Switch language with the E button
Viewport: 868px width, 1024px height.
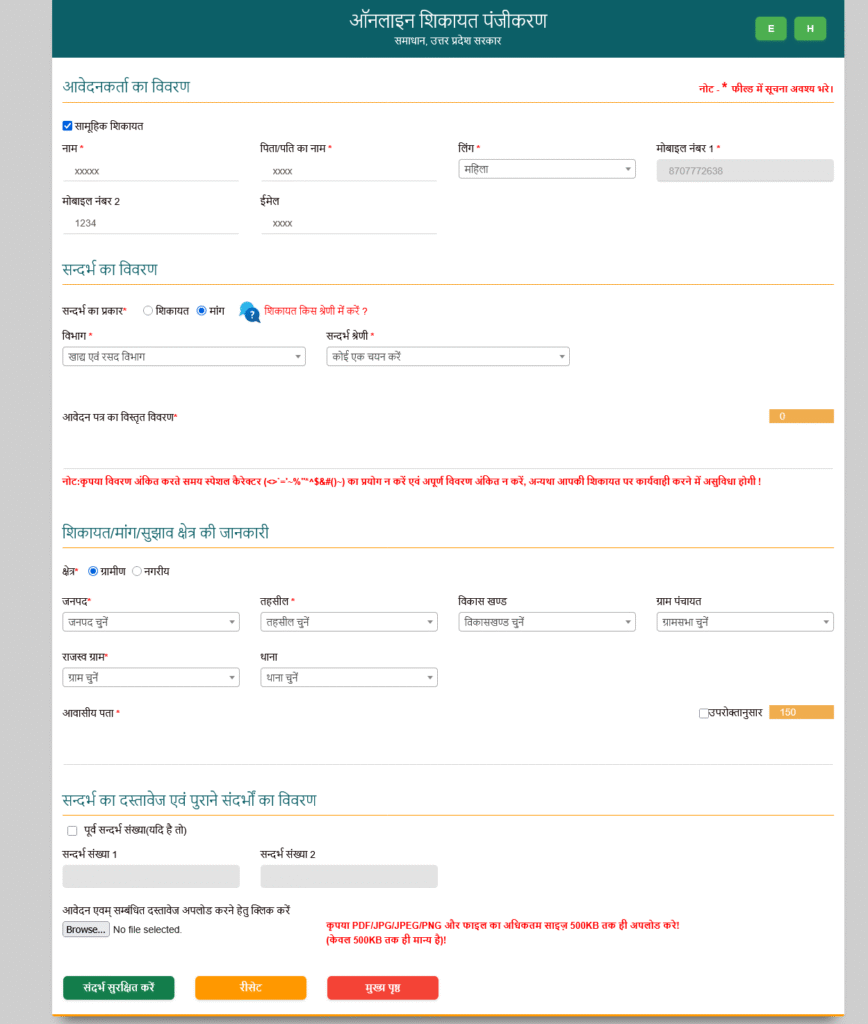tap(770, 29)
